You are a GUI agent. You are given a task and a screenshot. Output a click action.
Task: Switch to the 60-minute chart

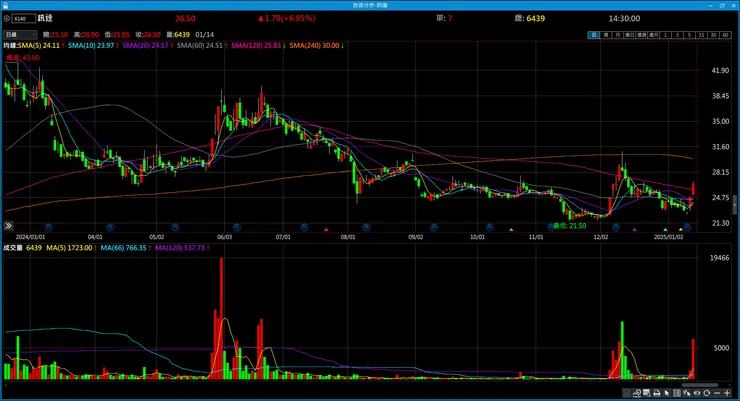pos(725,35)
